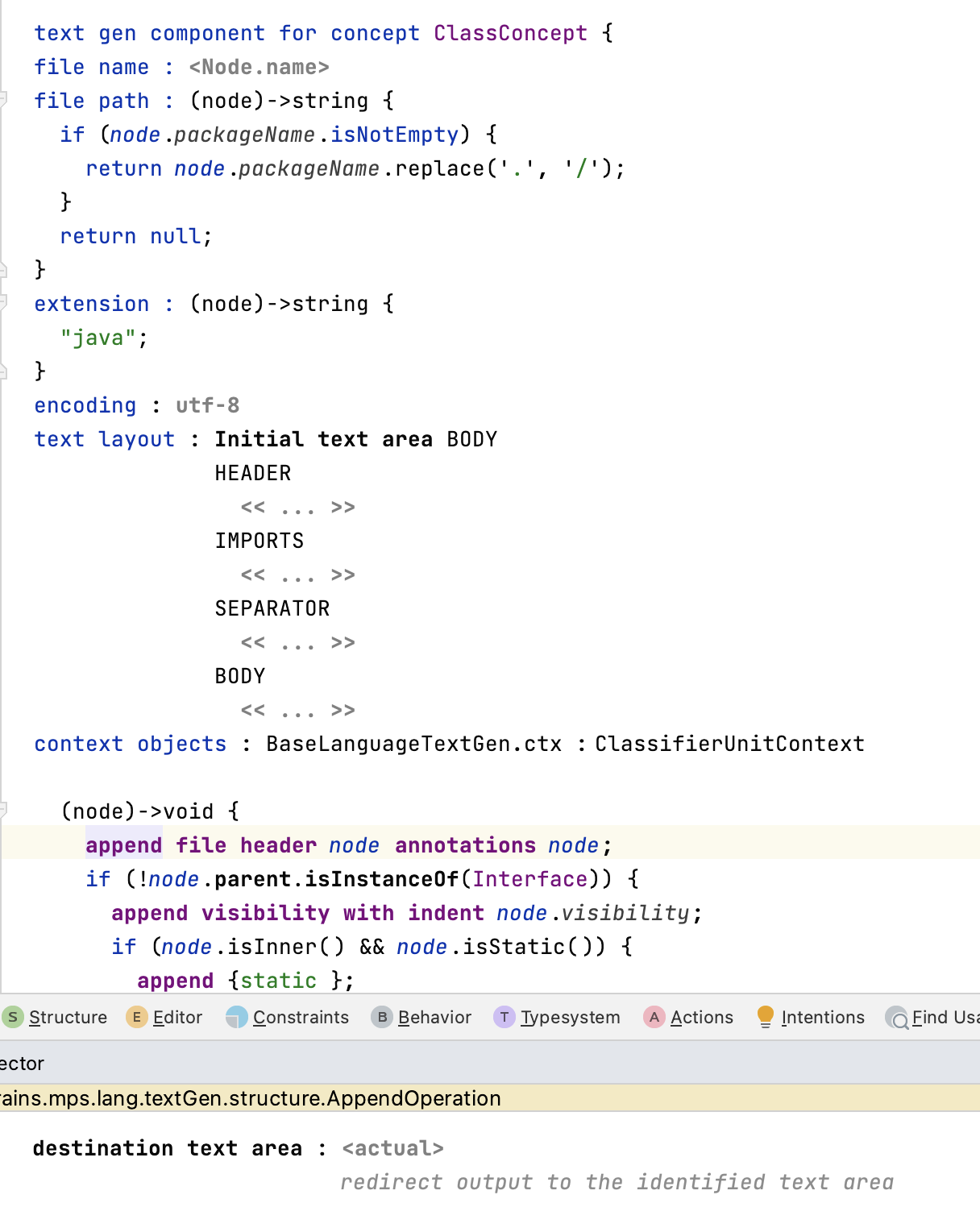The width and height of the screenshot is (980, 1228).
Task: Click the ClassConcept concept reference
Action: pyautogui.click(x=511, y=33)
